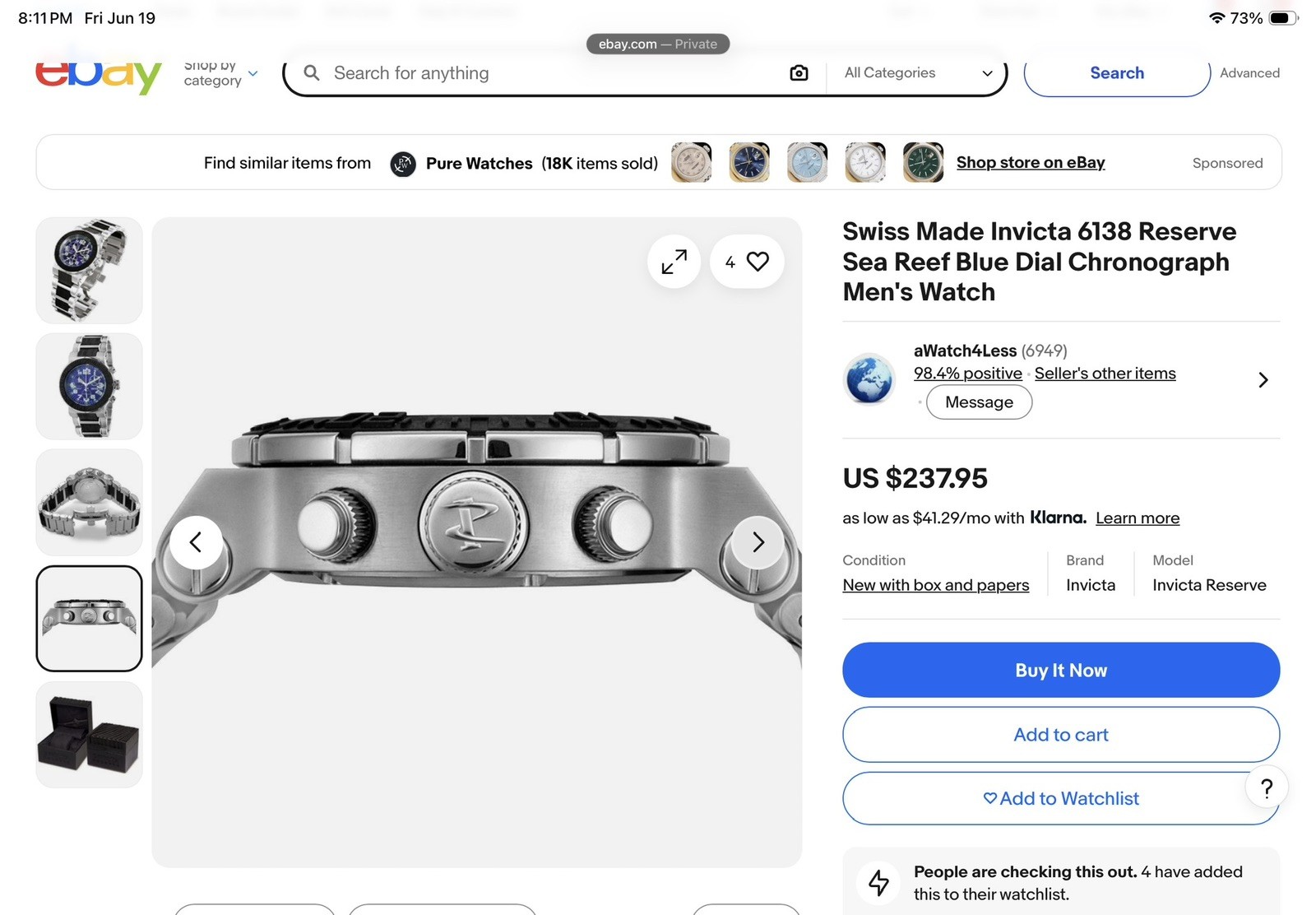
Task: Show next watch photo
Action: pyautogui.click(x=758, y=542)
